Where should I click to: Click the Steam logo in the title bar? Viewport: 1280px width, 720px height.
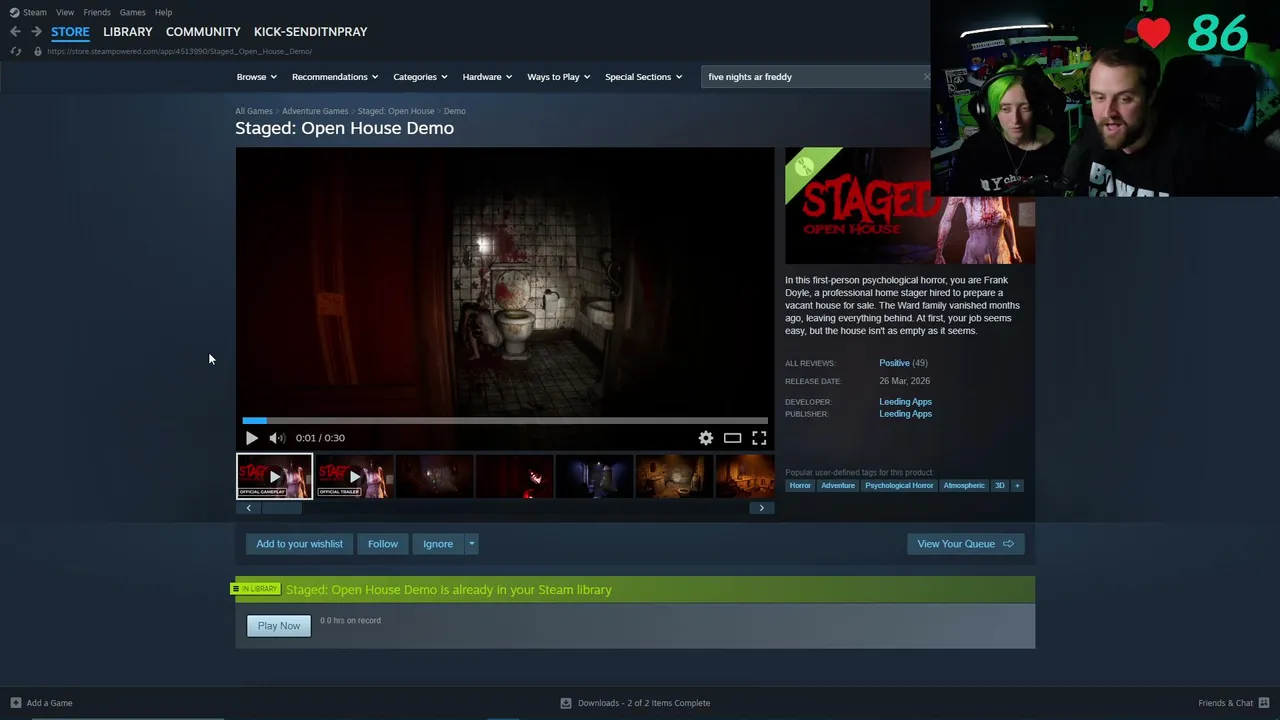point(14,12)
